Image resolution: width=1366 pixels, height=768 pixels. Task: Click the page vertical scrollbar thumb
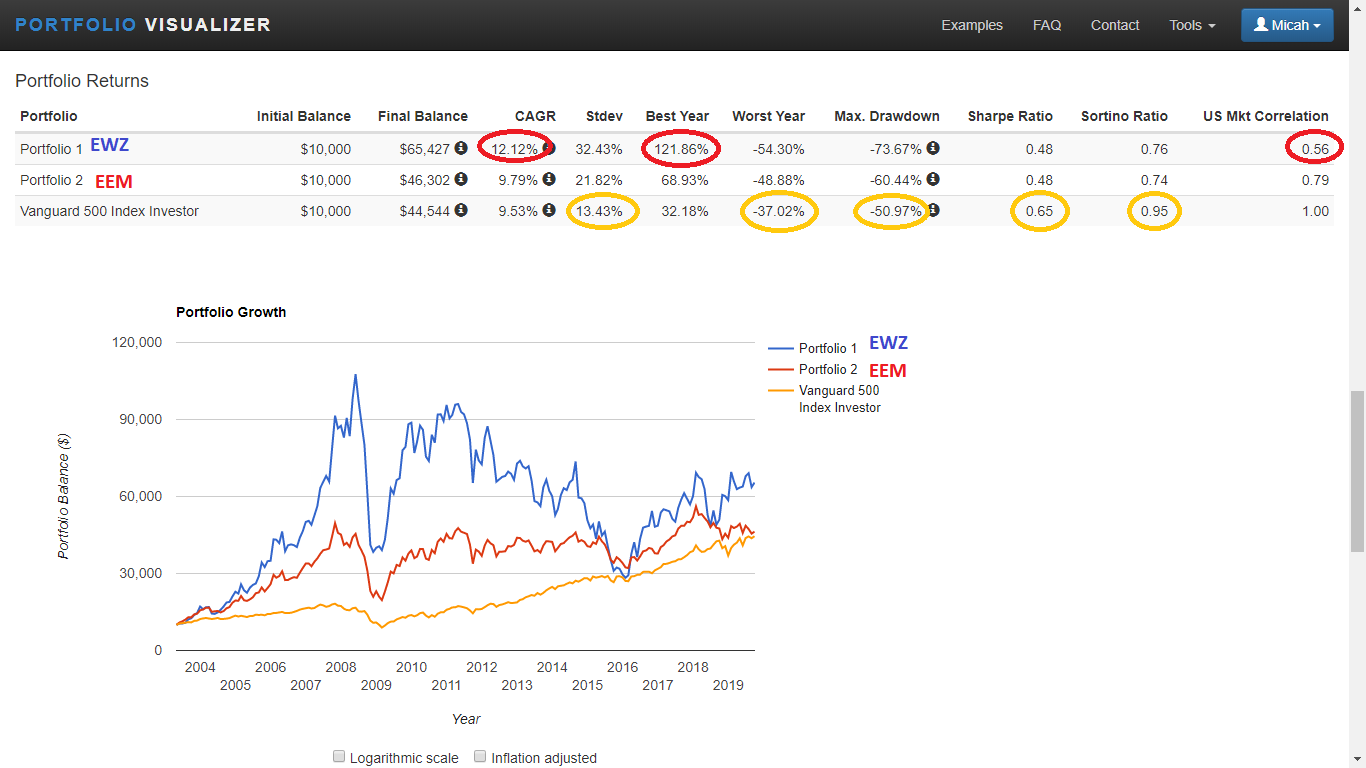pyautogui.click(x=1357, y=471)
